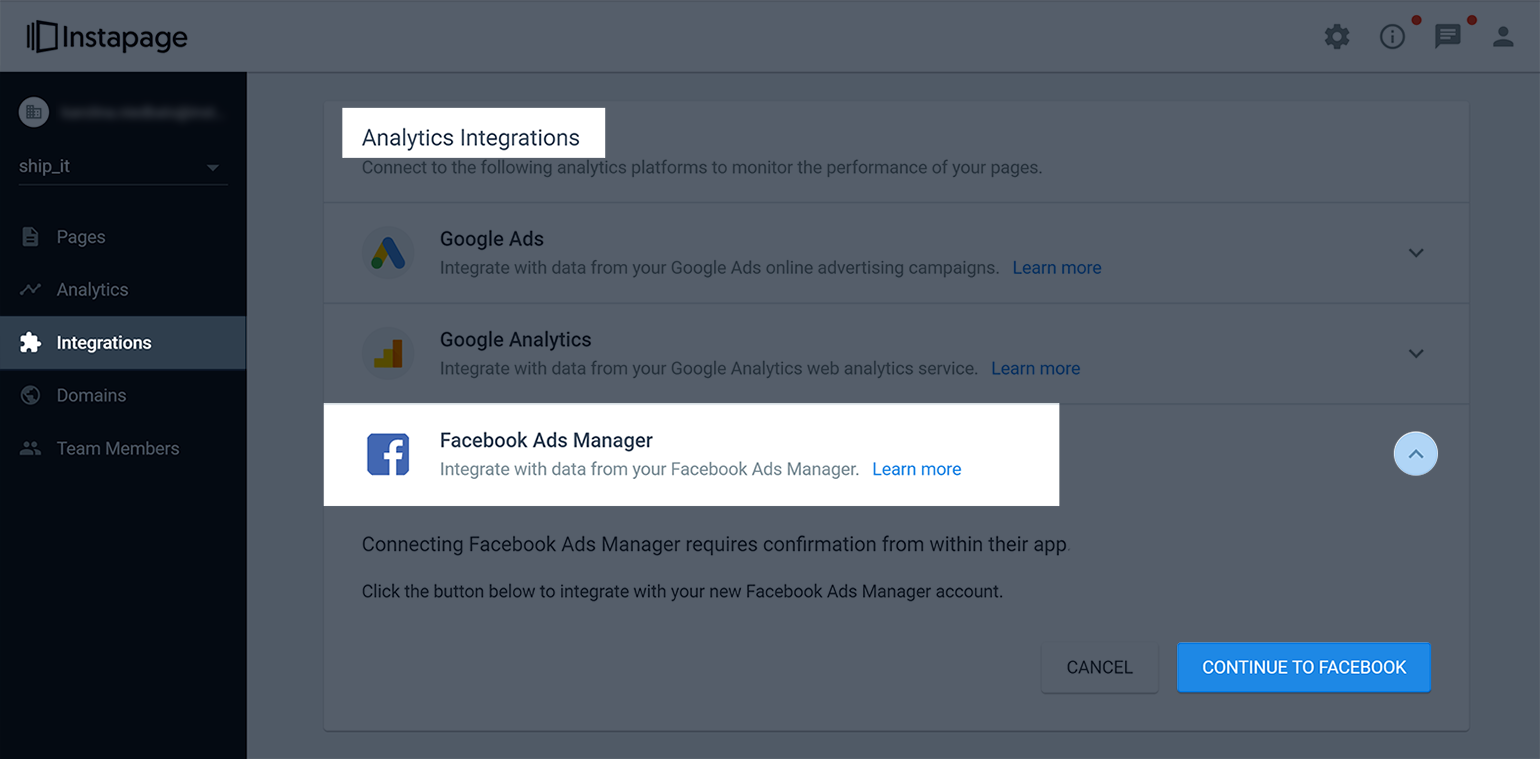Screen dimensions: 1540x759
Task: Go to Team Members in sidebar
Action: [x=123, y=449]
